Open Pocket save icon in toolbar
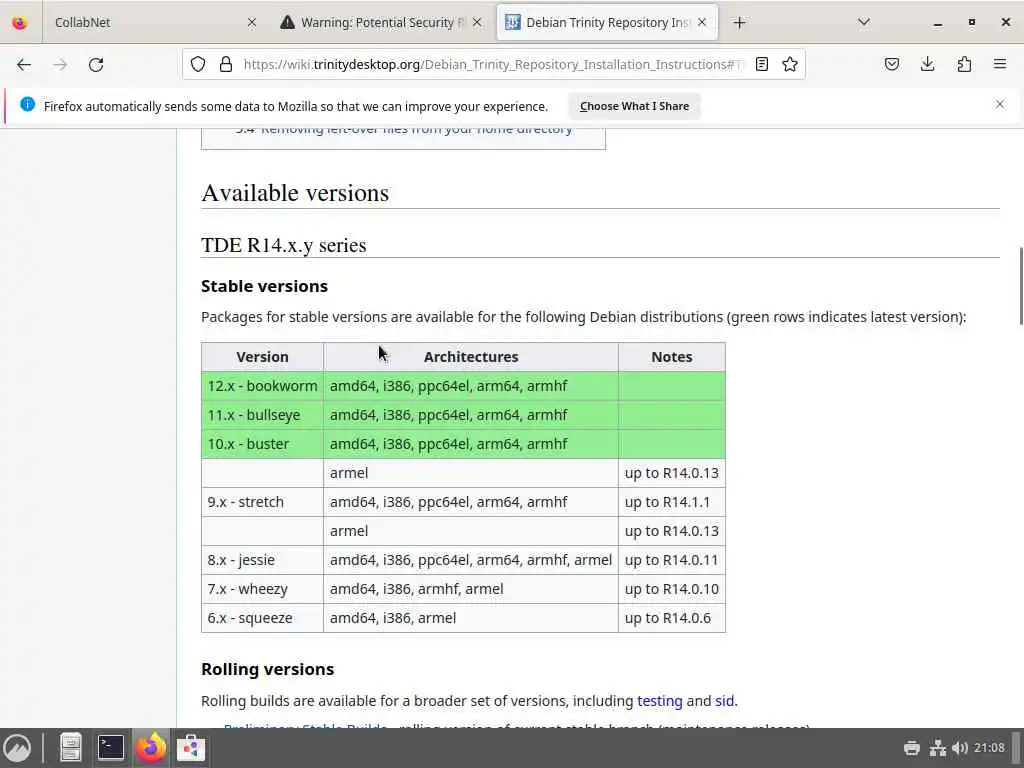This screenshot has width=1024, height=768. point(892,64)
